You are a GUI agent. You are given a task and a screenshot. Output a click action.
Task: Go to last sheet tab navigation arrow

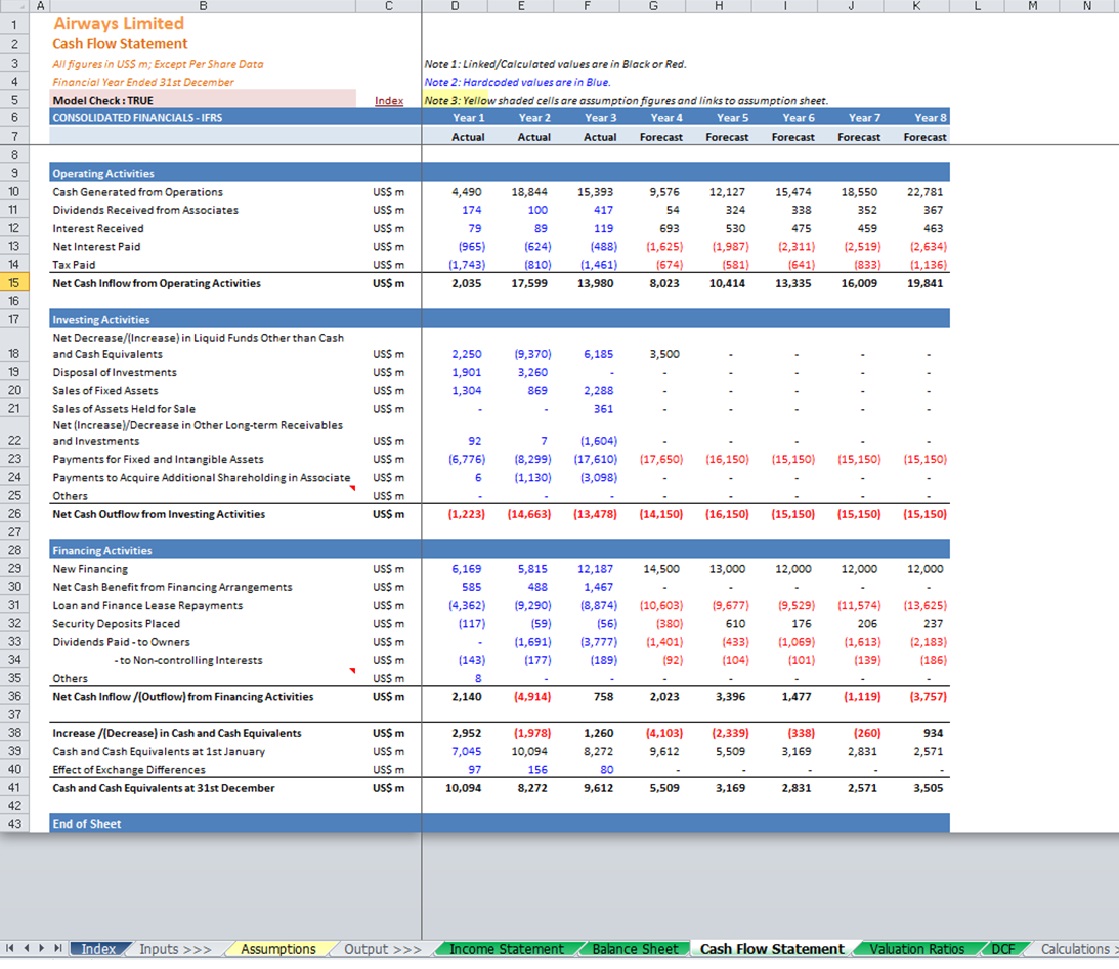58,948
